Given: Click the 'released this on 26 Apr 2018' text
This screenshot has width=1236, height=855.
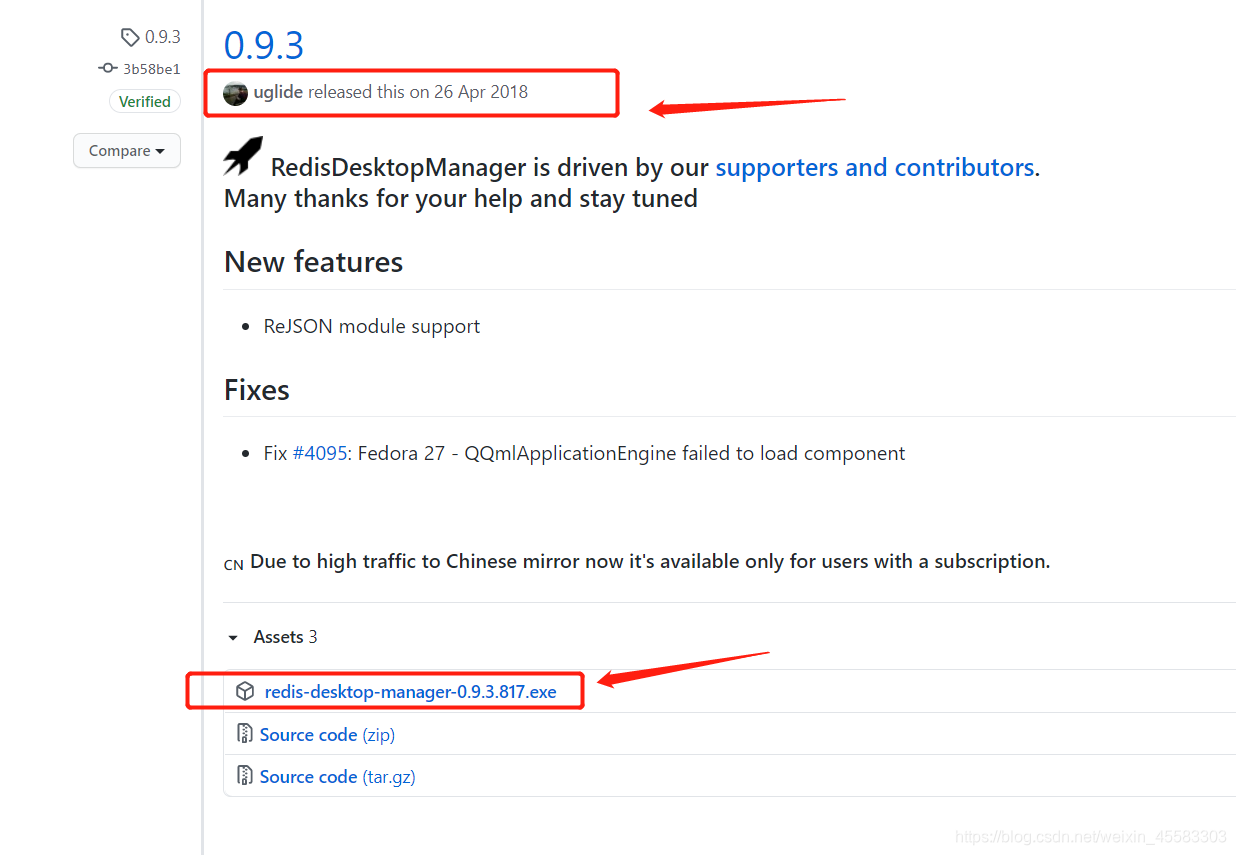Looking at the screenshot, I should click(418, 92).
